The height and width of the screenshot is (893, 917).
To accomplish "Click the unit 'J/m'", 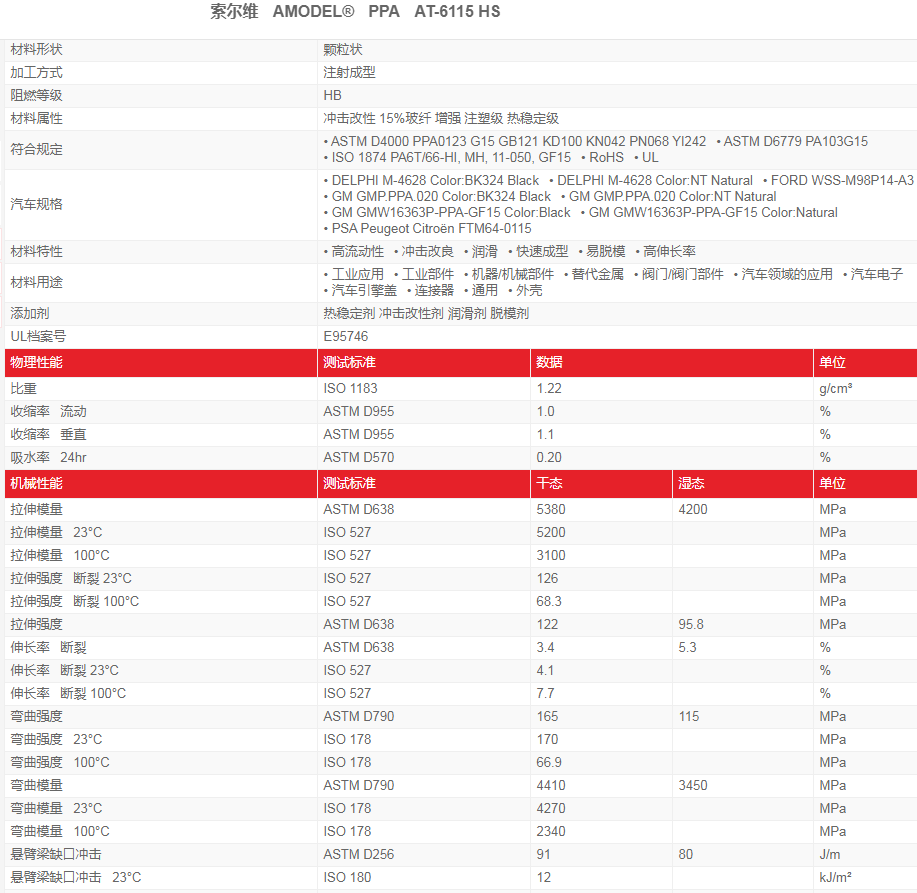I will click(x=830, y=855).
